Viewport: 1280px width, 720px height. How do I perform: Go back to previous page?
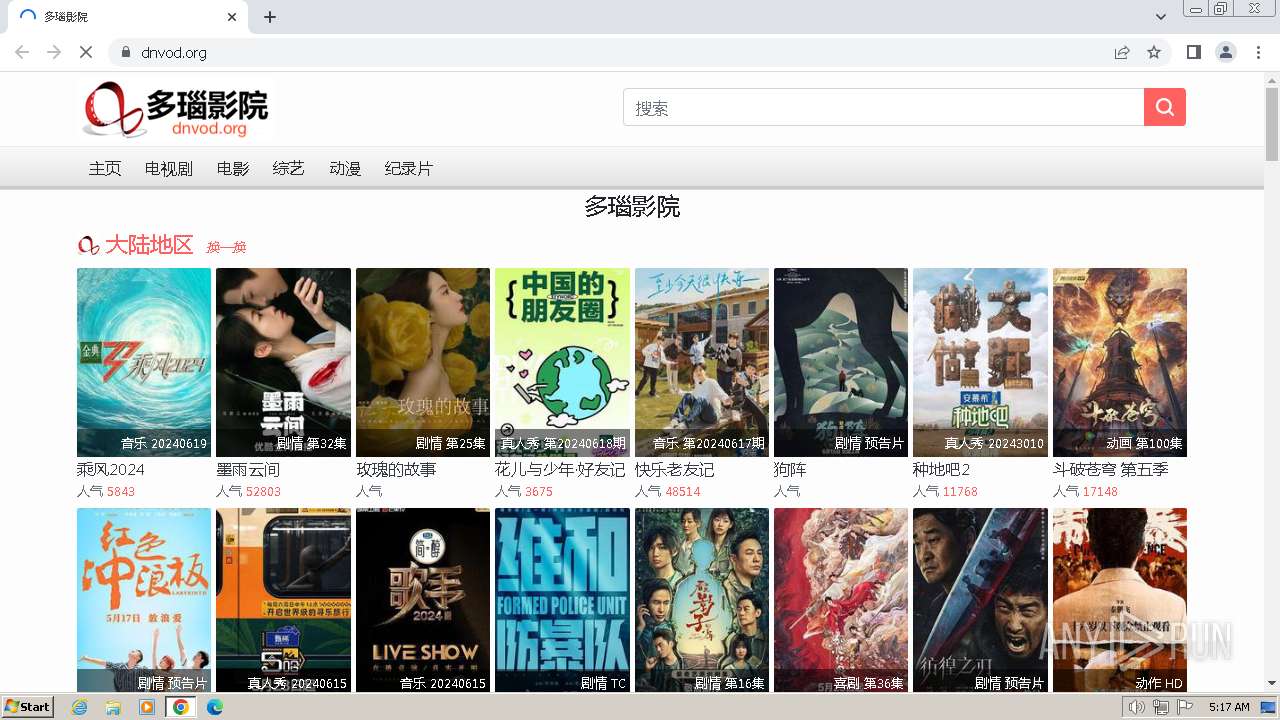(22, 52)
